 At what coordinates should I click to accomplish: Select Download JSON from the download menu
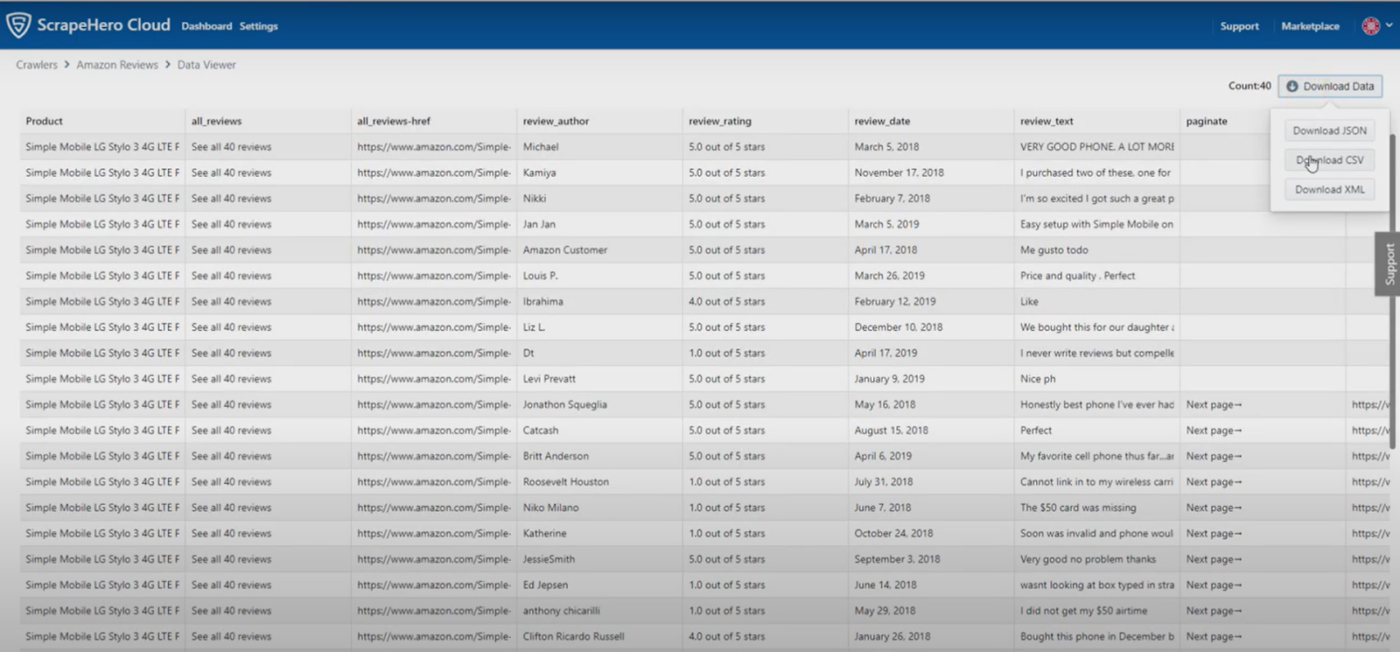(x=1329, y=130)
